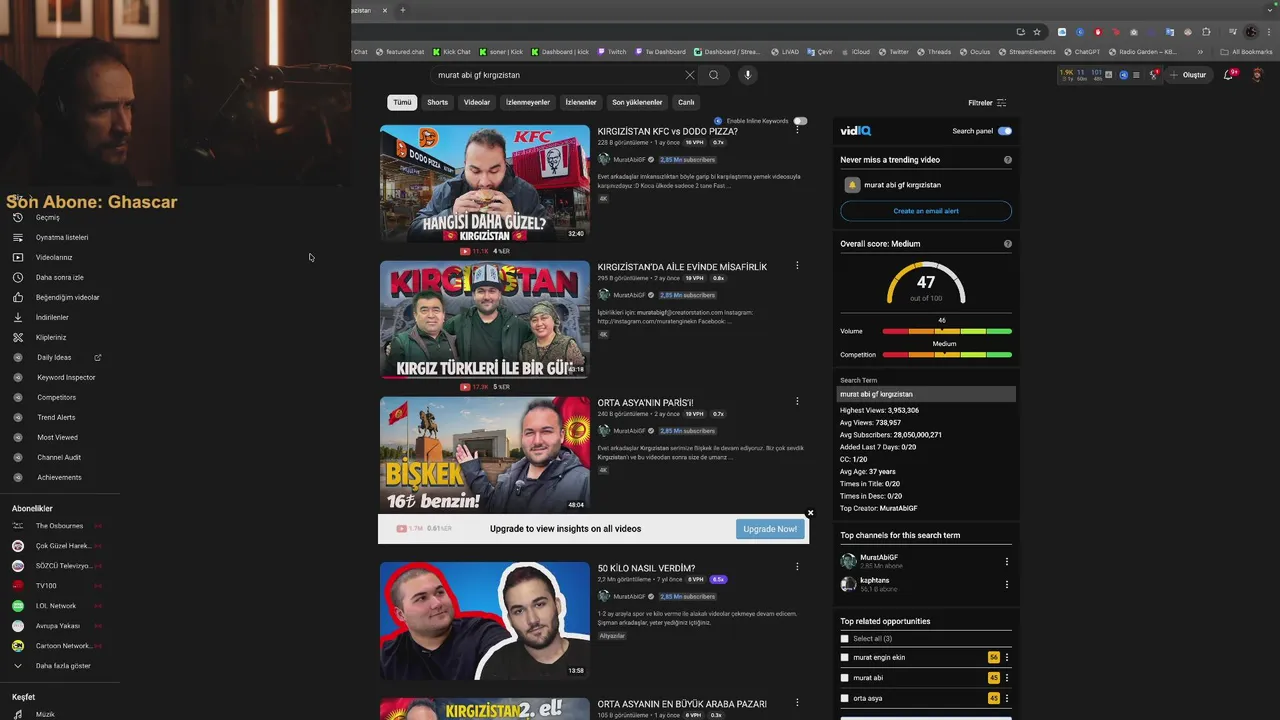Image resolution: width=1280 pixels, height=720 pixels.
Task: Open All Bookmarks folder
Action: (1247, 52)
